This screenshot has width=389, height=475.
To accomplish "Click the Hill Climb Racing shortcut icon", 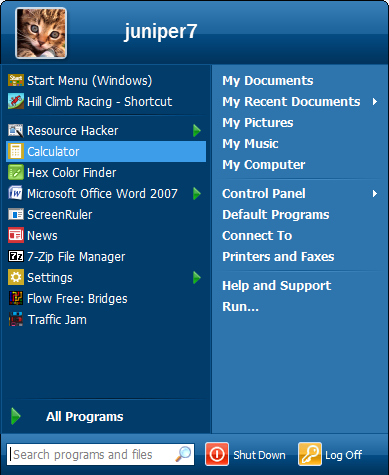I will (x=16, y=101).
